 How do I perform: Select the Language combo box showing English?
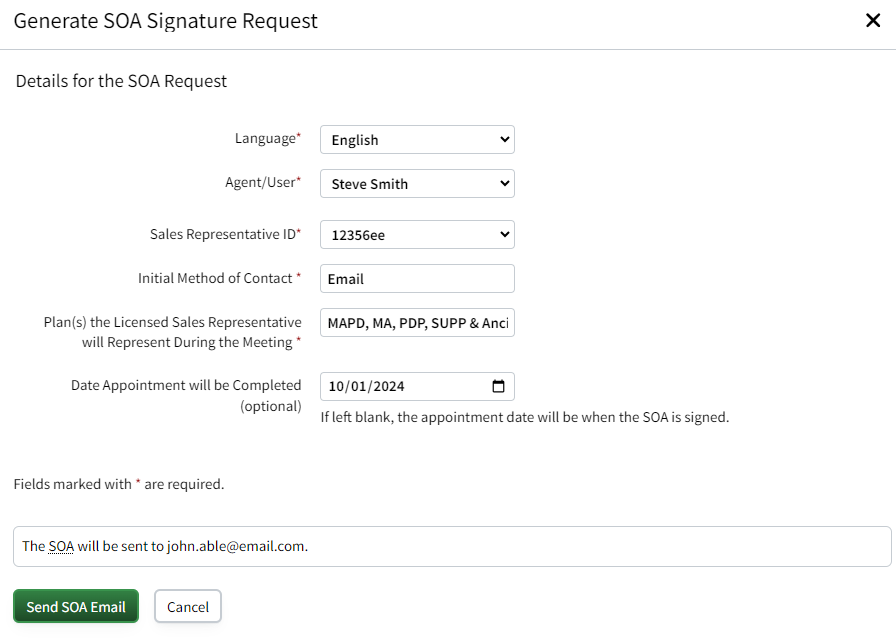click(x=417, y=139)
